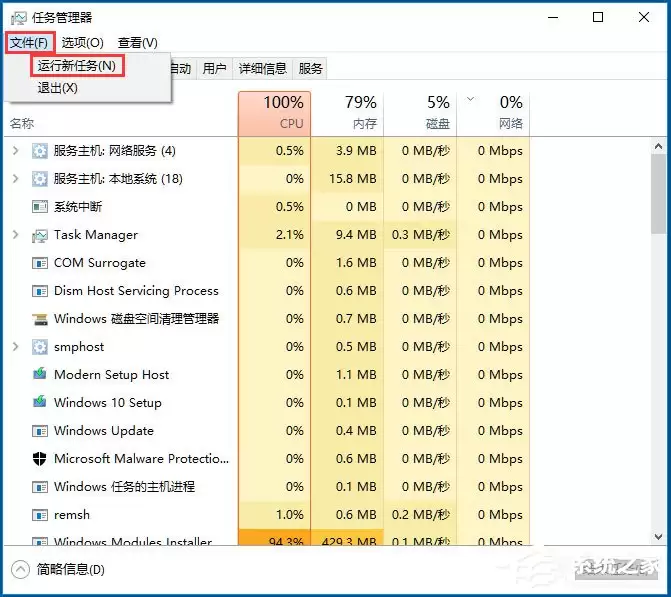671x597 pixels.
Task: Click the Modern Setup Host icon
Action: [x=40, y=374]
